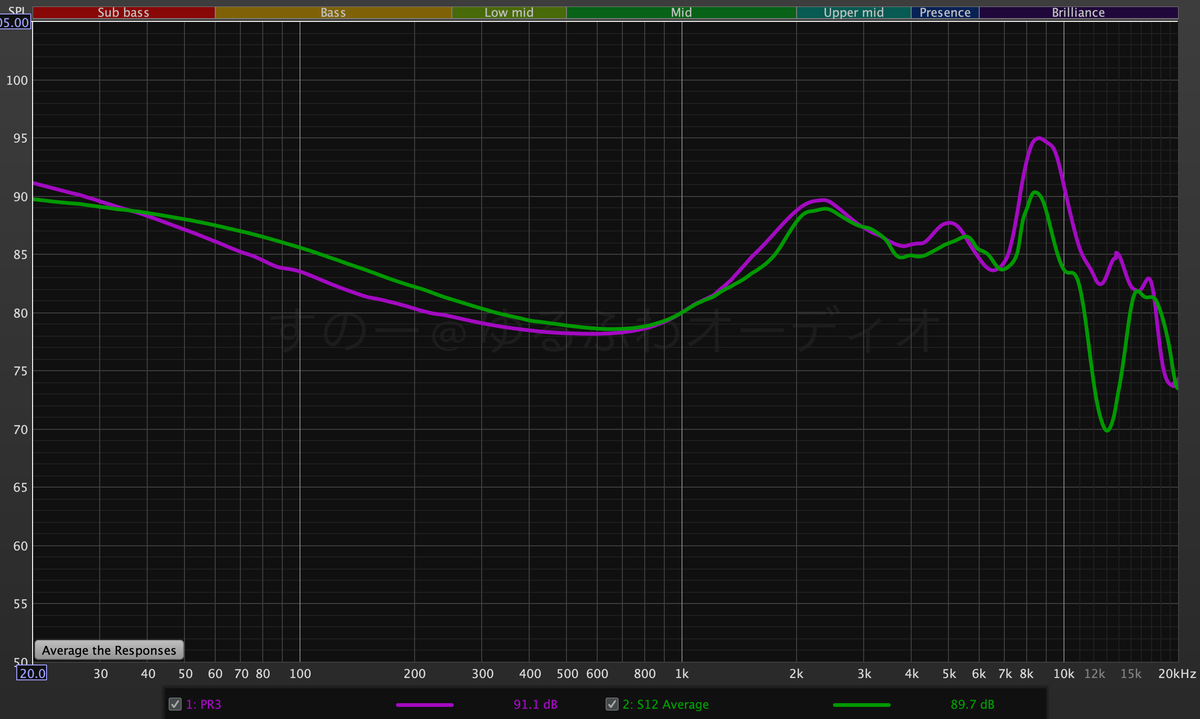Click the 10k frequency axis label
The image size is (1200, 719).
1064,674
